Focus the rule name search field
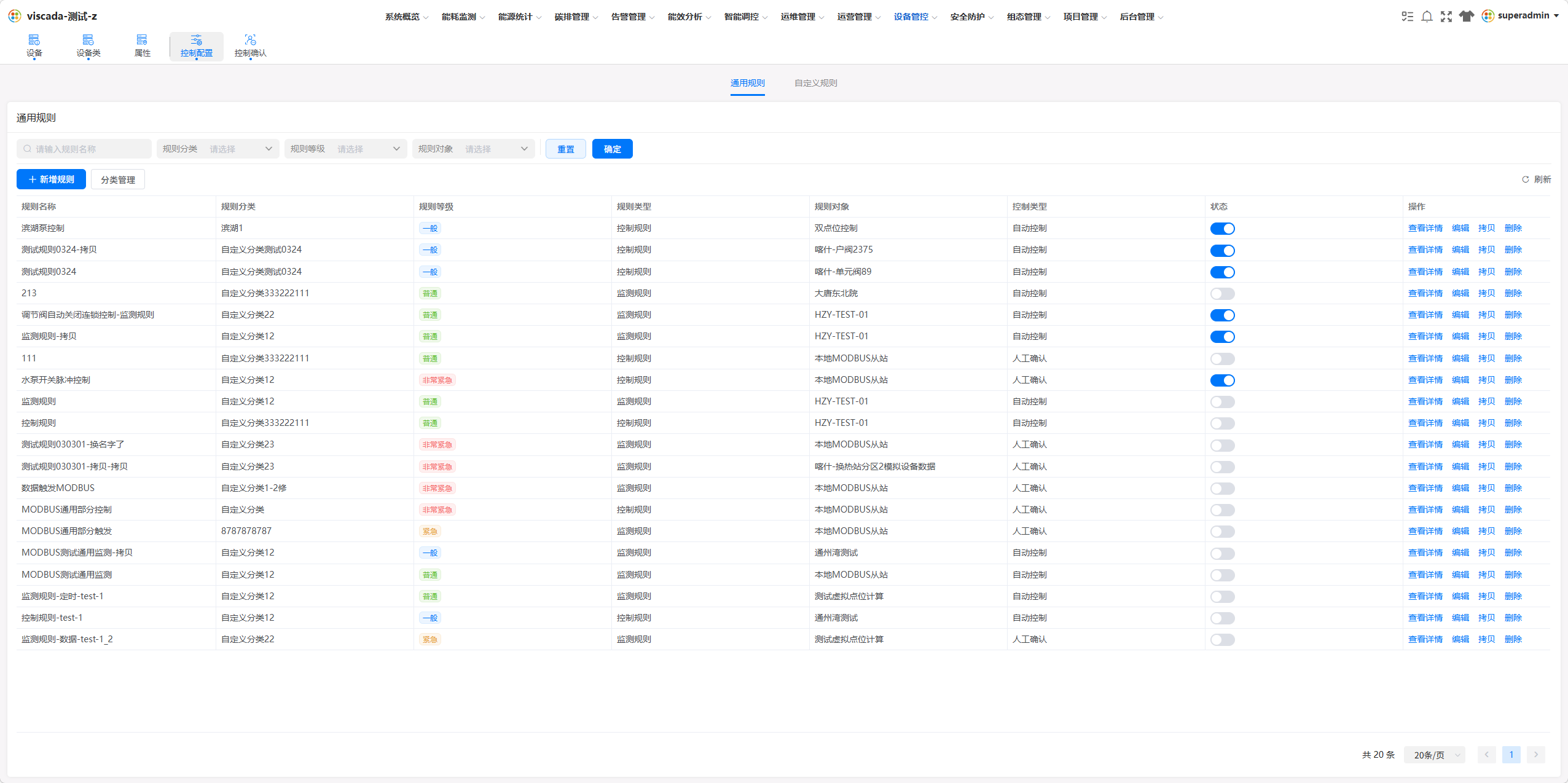Viewport: 1568px width, 783px height. pyautogui.click(x=84, y=149)
